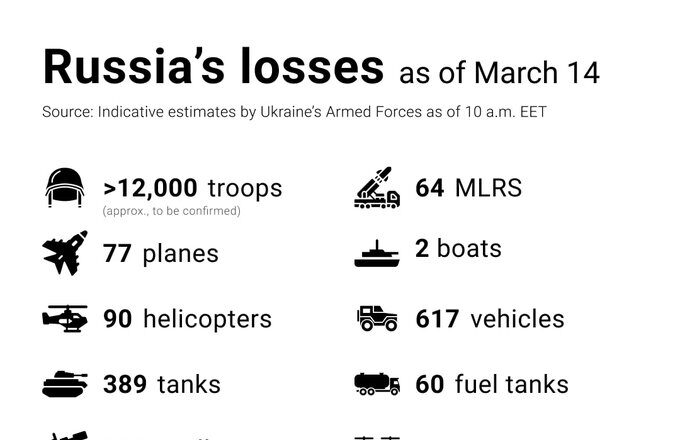Click the tank icon beside 389 tanks

click(65, 384)
